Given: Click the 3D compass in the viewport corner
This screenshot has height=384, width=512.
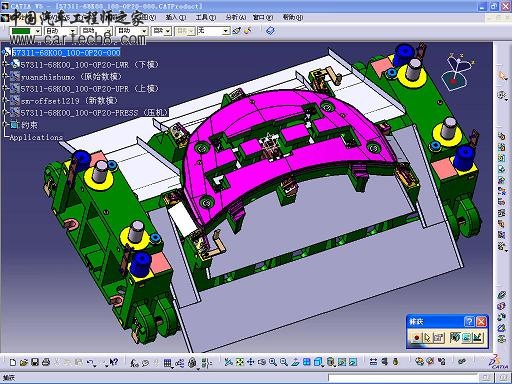Looking at the screenshot, I should [x=458, y=71].
